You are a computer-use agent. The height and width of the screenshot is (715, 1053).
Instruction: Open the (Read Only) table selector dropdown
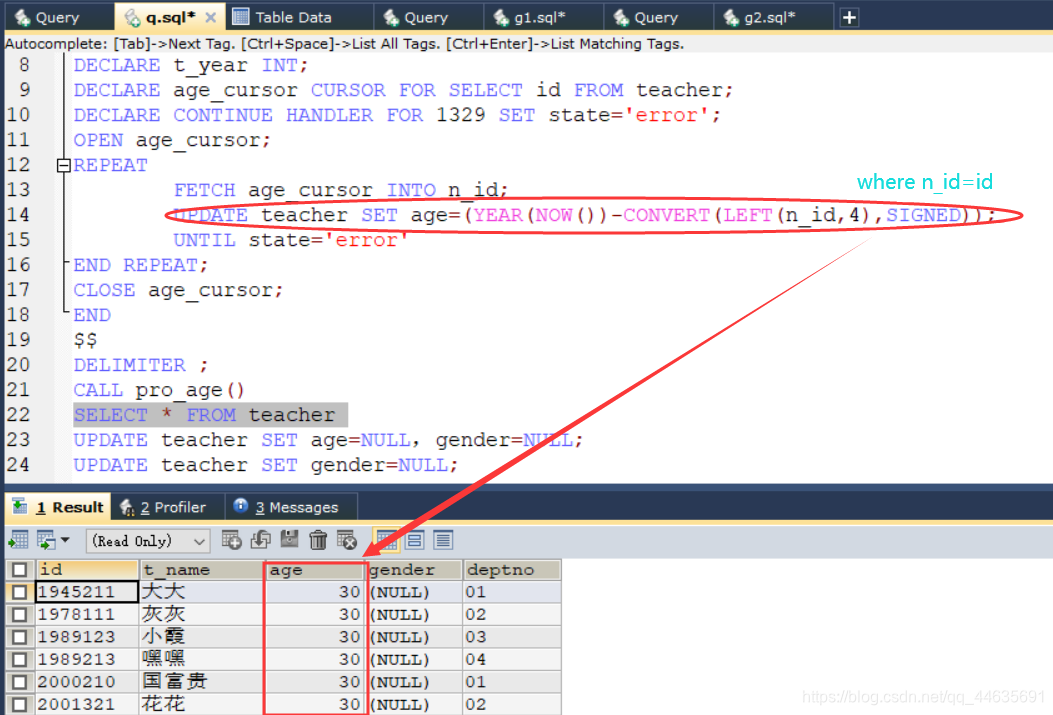[x=148, y=540]
